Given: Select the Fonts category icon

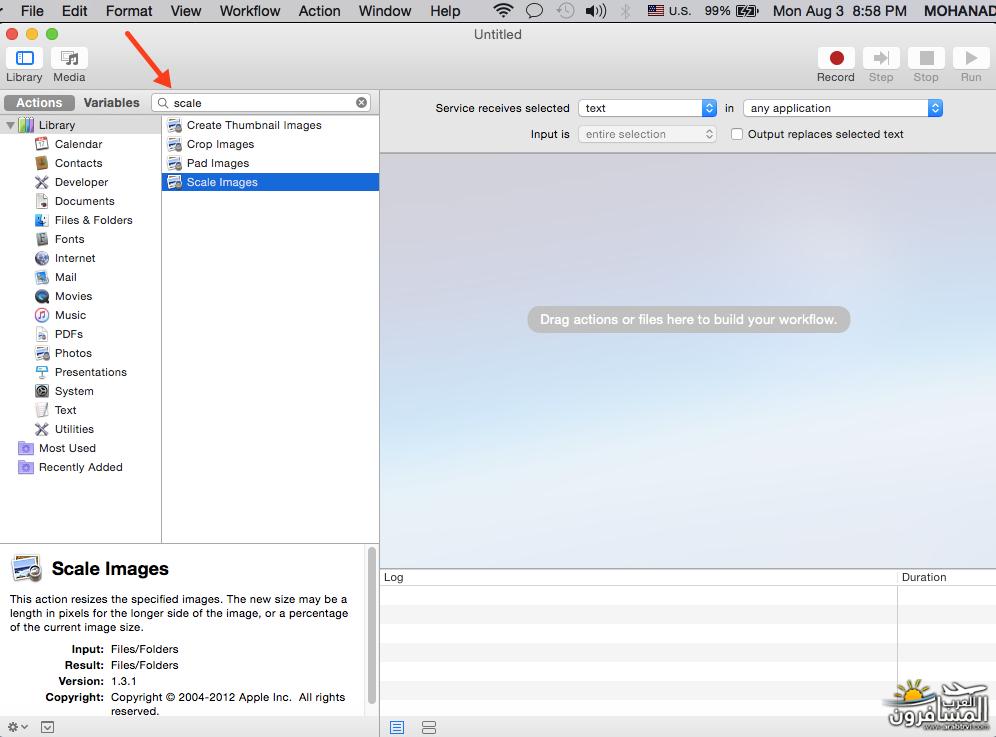Looking at the screenshot, I should pos(42,240).
